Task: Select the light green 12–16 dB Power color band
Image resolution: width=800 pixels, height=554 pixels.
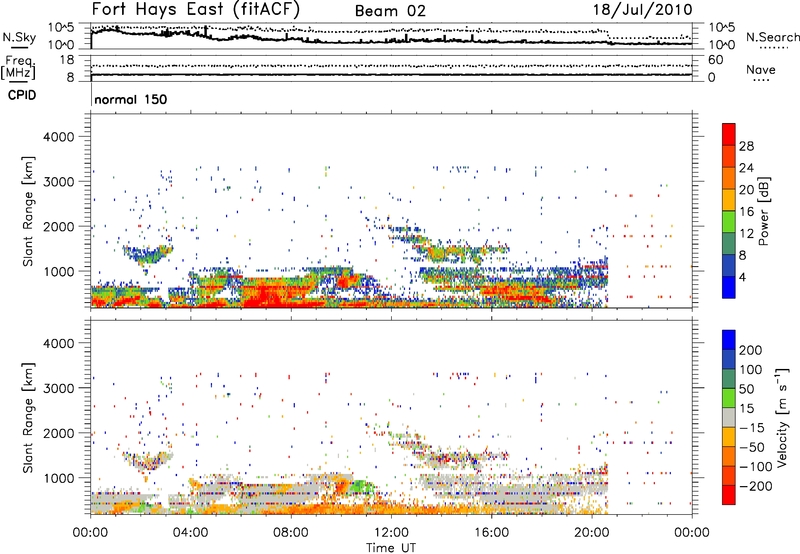Action: tap(729, 221)
